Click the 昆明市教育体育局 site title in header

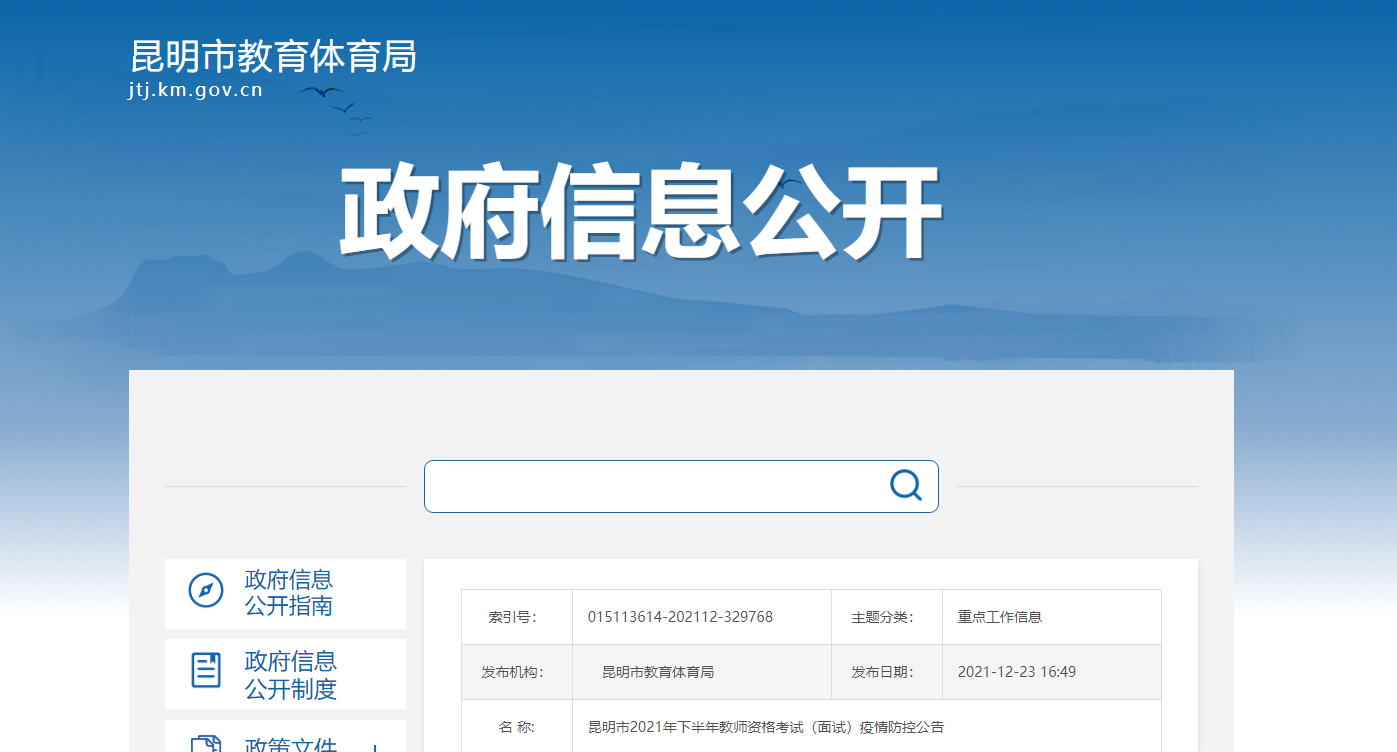click(x=273, y=57)
